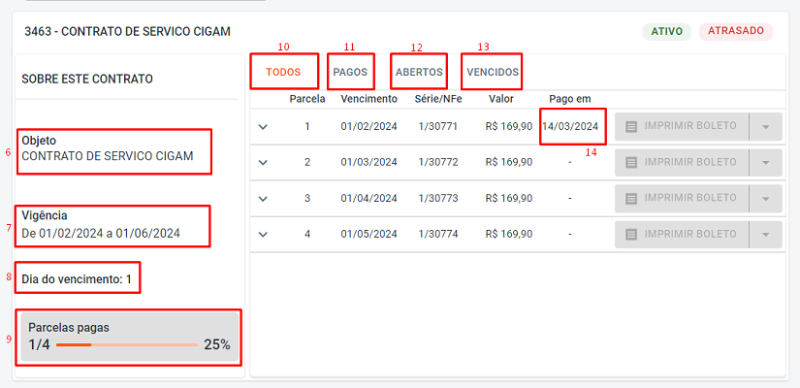
Task: Click the R$ 169,90 value in parcela 4 row
Action: [x=509, y=234]
